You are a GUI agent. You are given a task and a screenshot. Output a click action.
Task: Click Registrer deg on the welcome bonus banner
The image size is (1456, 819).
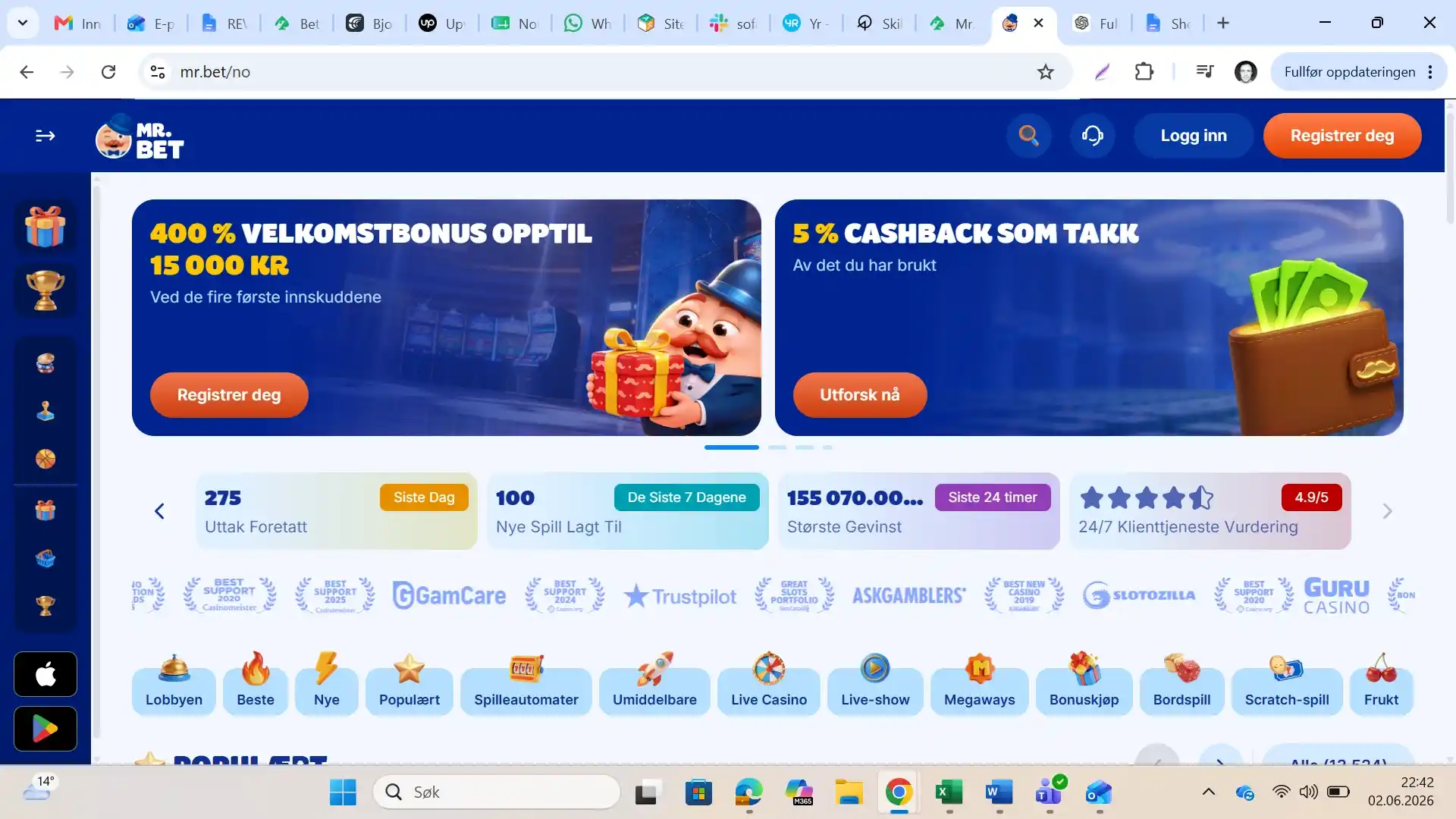[229, 395]
